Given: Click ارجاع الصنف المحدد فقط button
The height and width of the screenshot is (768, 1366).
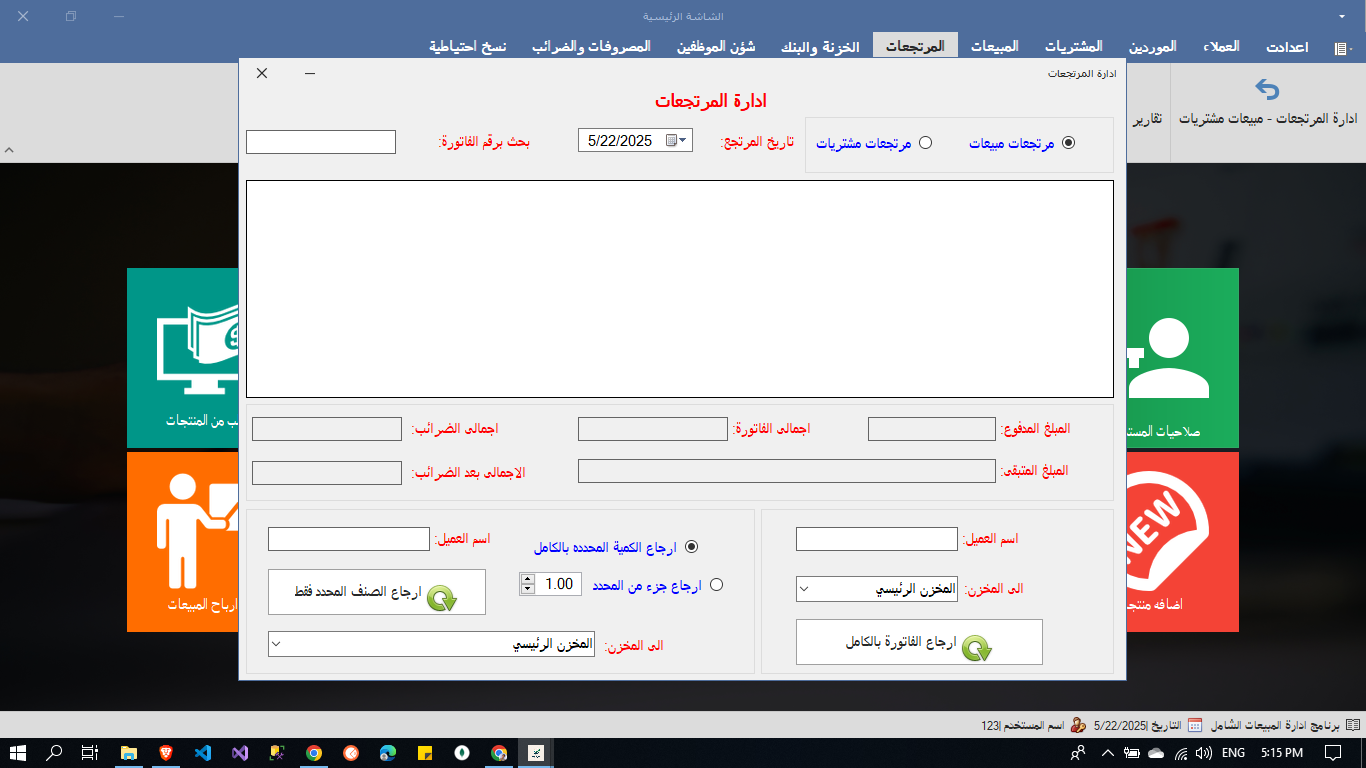Looking at the screenshot, I should pos(376,592).
